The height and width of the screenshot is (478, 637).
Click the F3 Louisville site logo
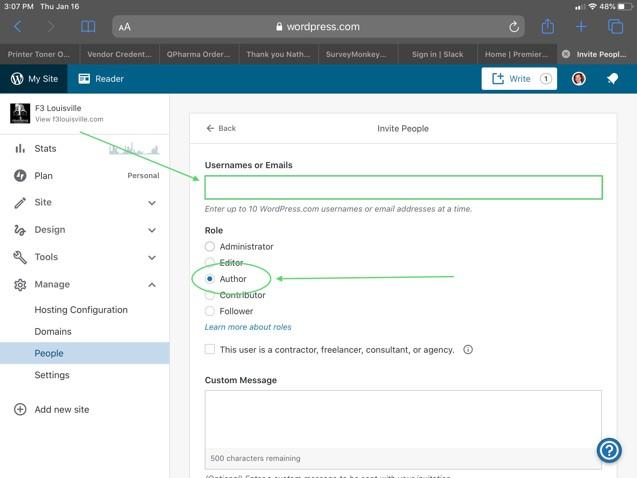[x=20, y=113]
